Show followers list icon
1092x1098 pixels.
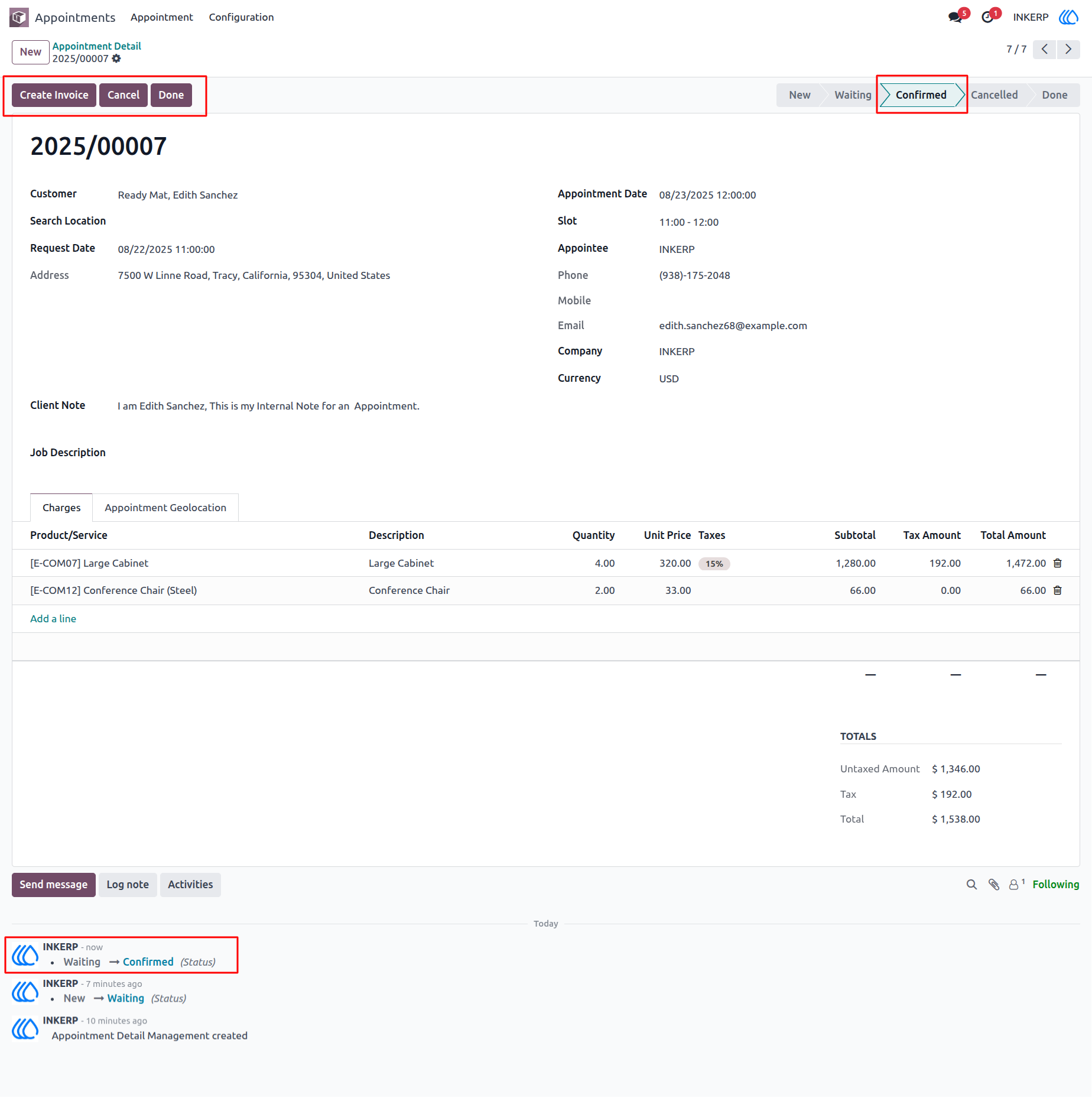point(1016,885)
